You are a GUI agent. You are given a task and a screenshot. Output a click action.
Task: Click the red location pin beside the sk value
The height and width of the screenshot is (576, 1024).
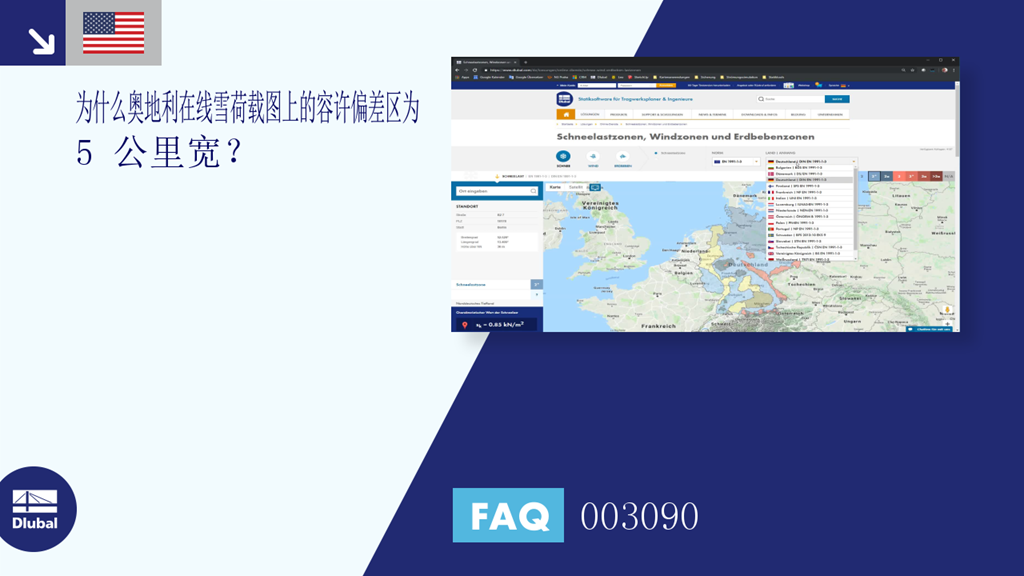click(x=465, y=323)
